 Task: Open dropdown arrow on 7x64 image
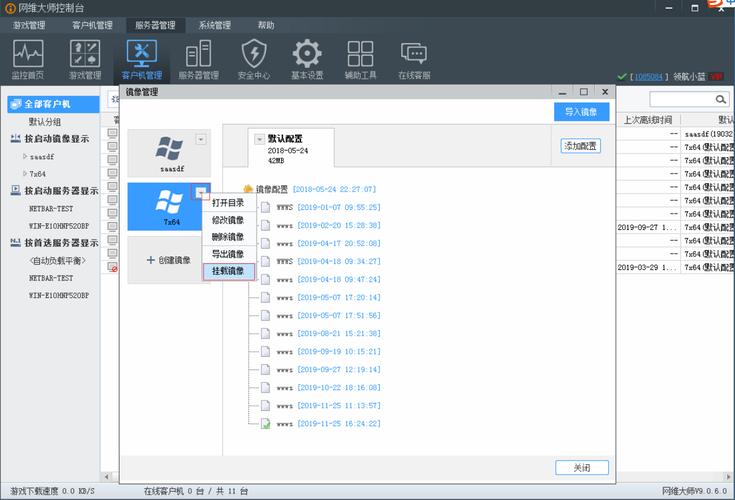pyautogui.click(x=201, y=192)
